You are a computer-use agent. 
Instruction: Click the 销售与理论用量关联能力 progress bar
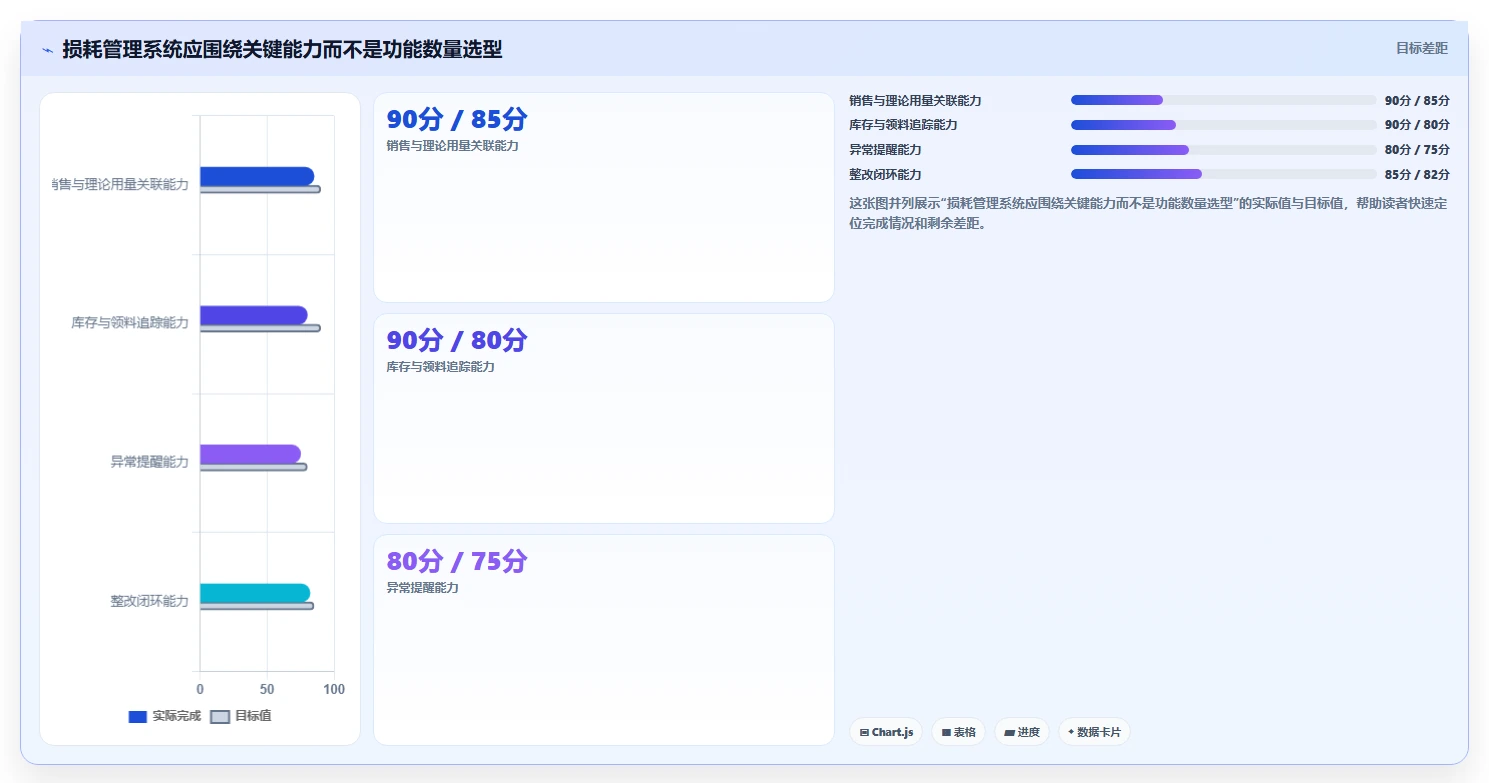tap(1224, 100)
